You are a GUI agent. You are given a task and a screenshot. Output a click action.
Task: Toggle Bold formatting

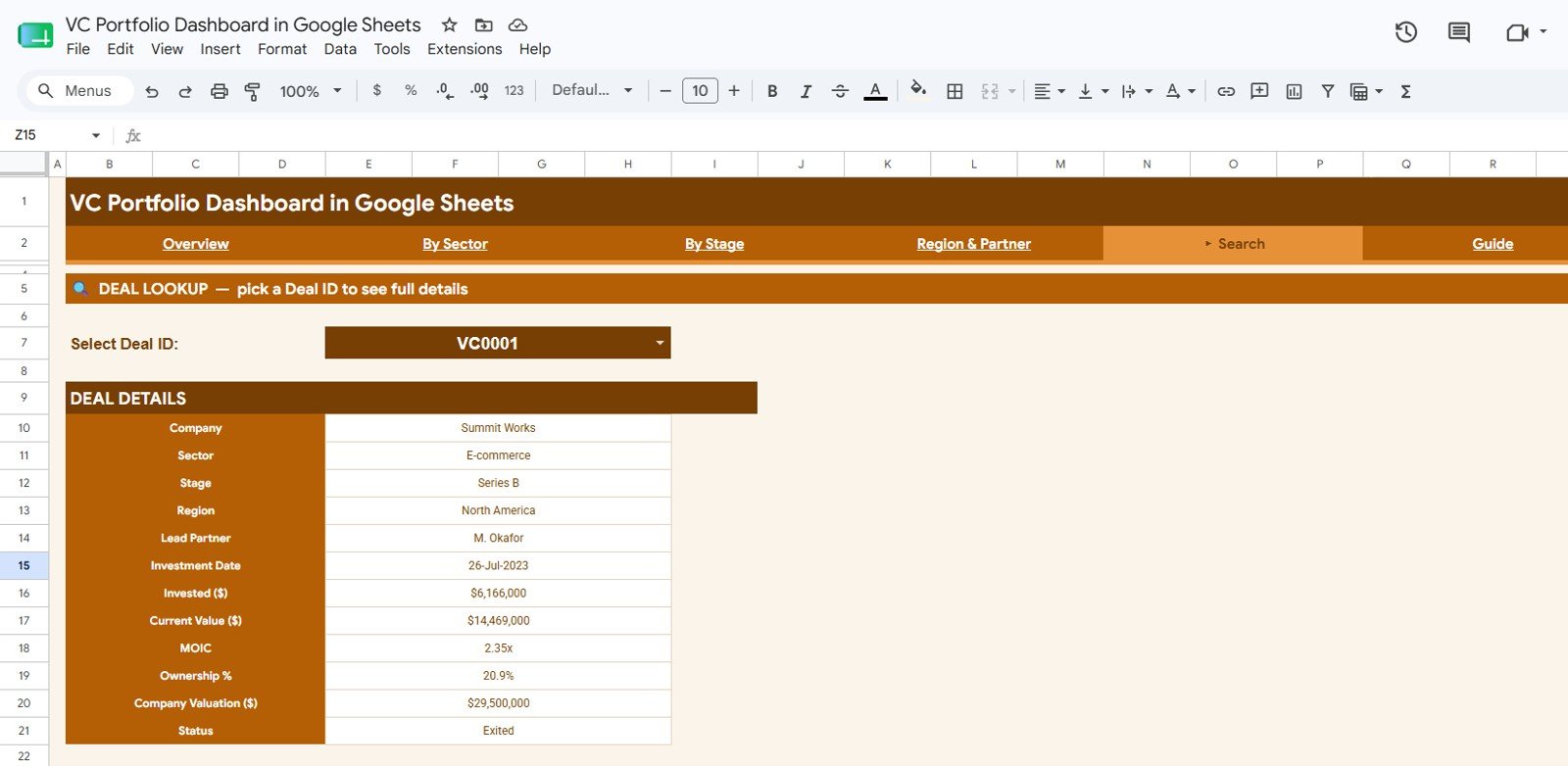[772, 91]
